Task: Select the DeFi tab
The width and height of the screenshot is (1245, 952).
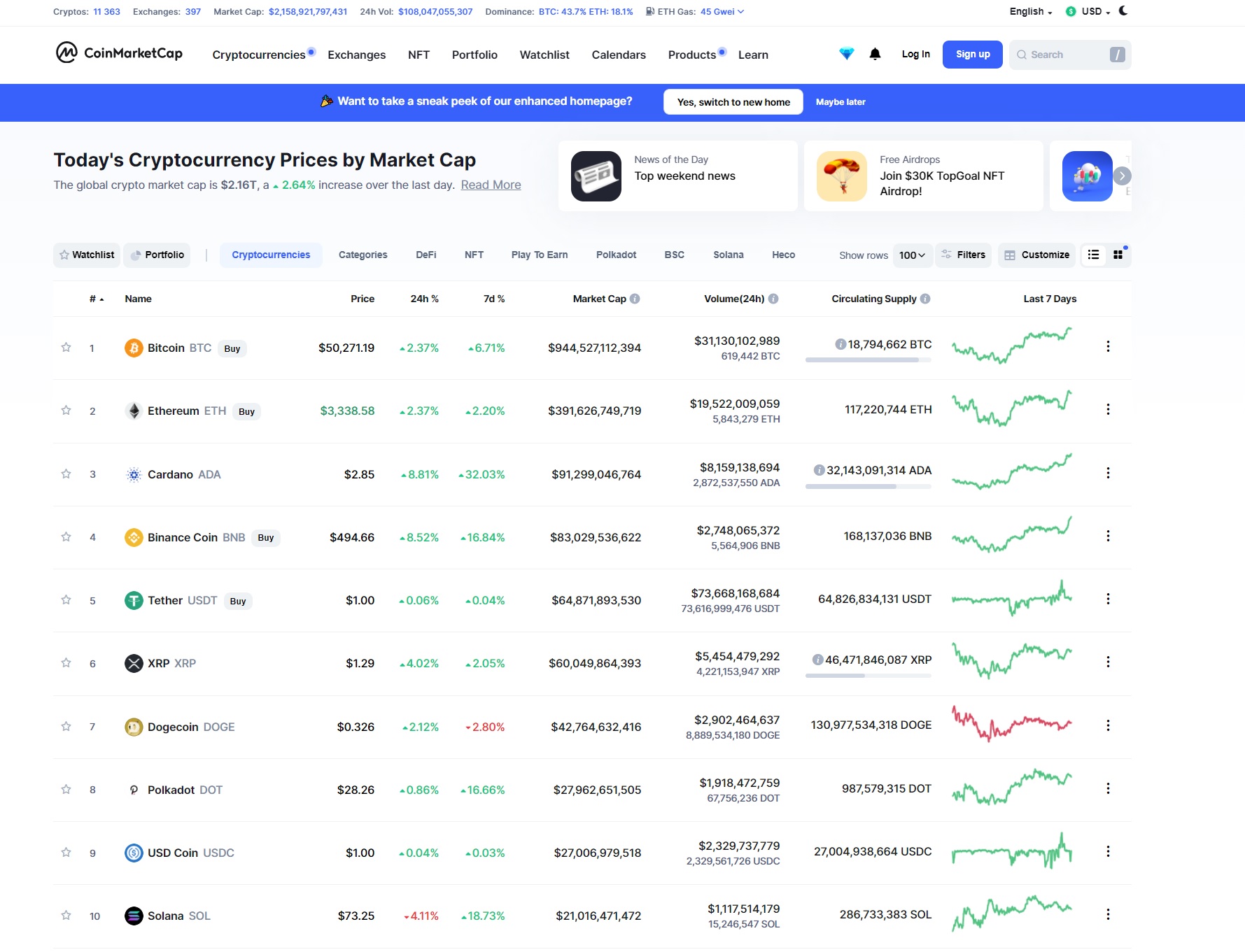Action: (425, 255)
